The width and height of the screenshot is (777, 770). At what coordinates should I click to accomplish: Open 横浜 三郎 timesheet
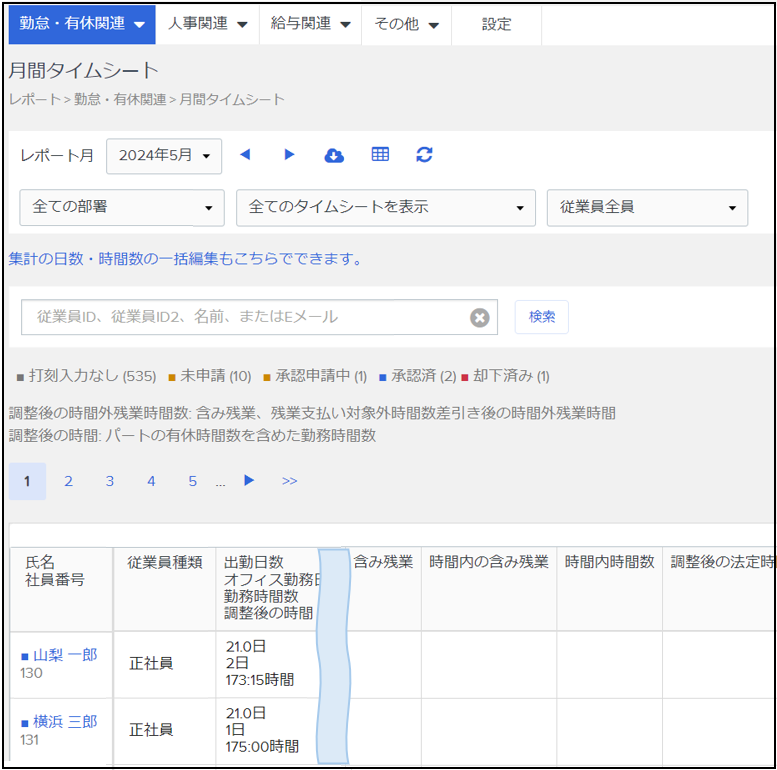(x=65, y=721)
